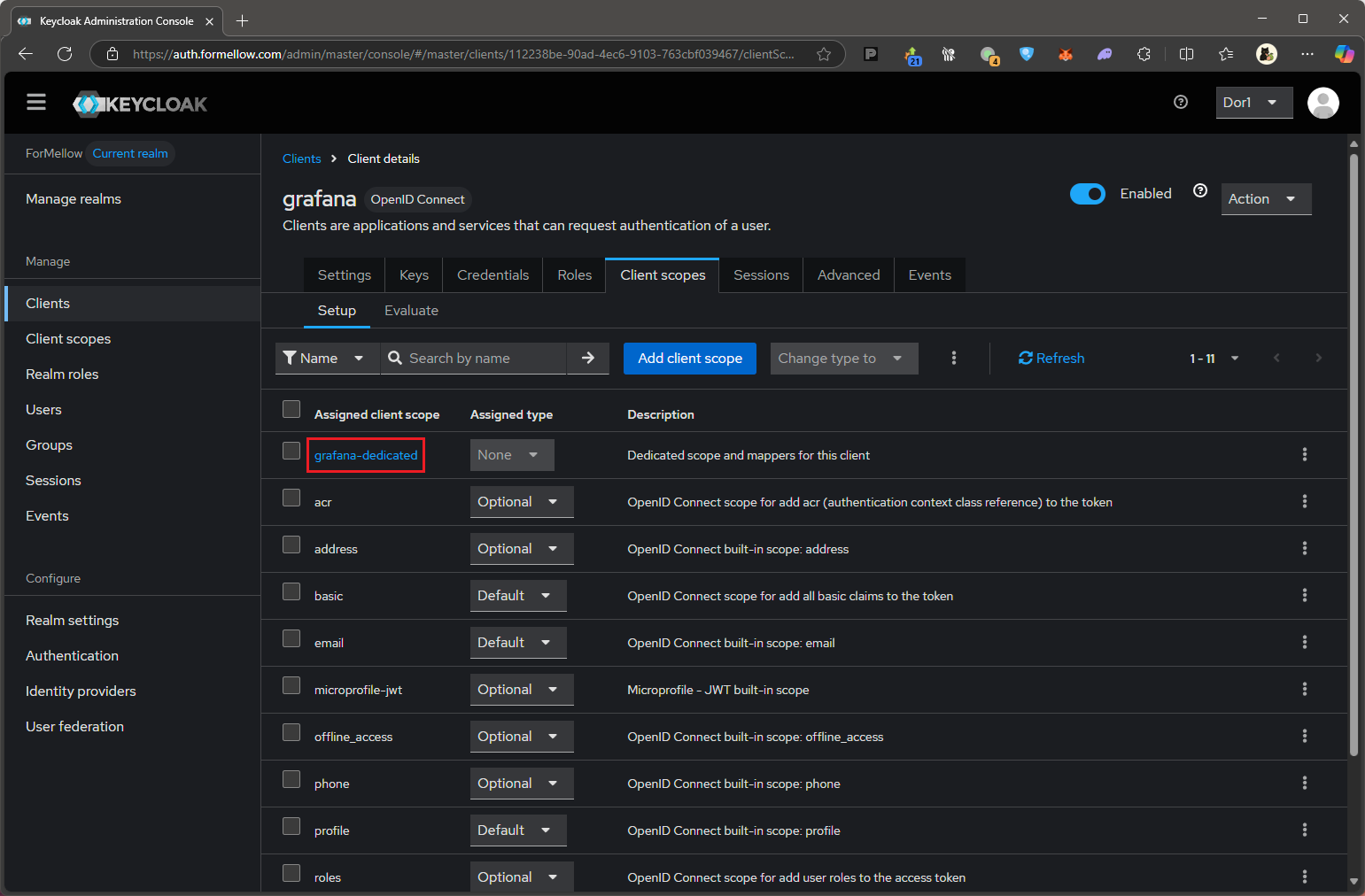The image size is (1365, 896).
Task: Open assigned type dropdown for address
Action: (x=522, y=549)
